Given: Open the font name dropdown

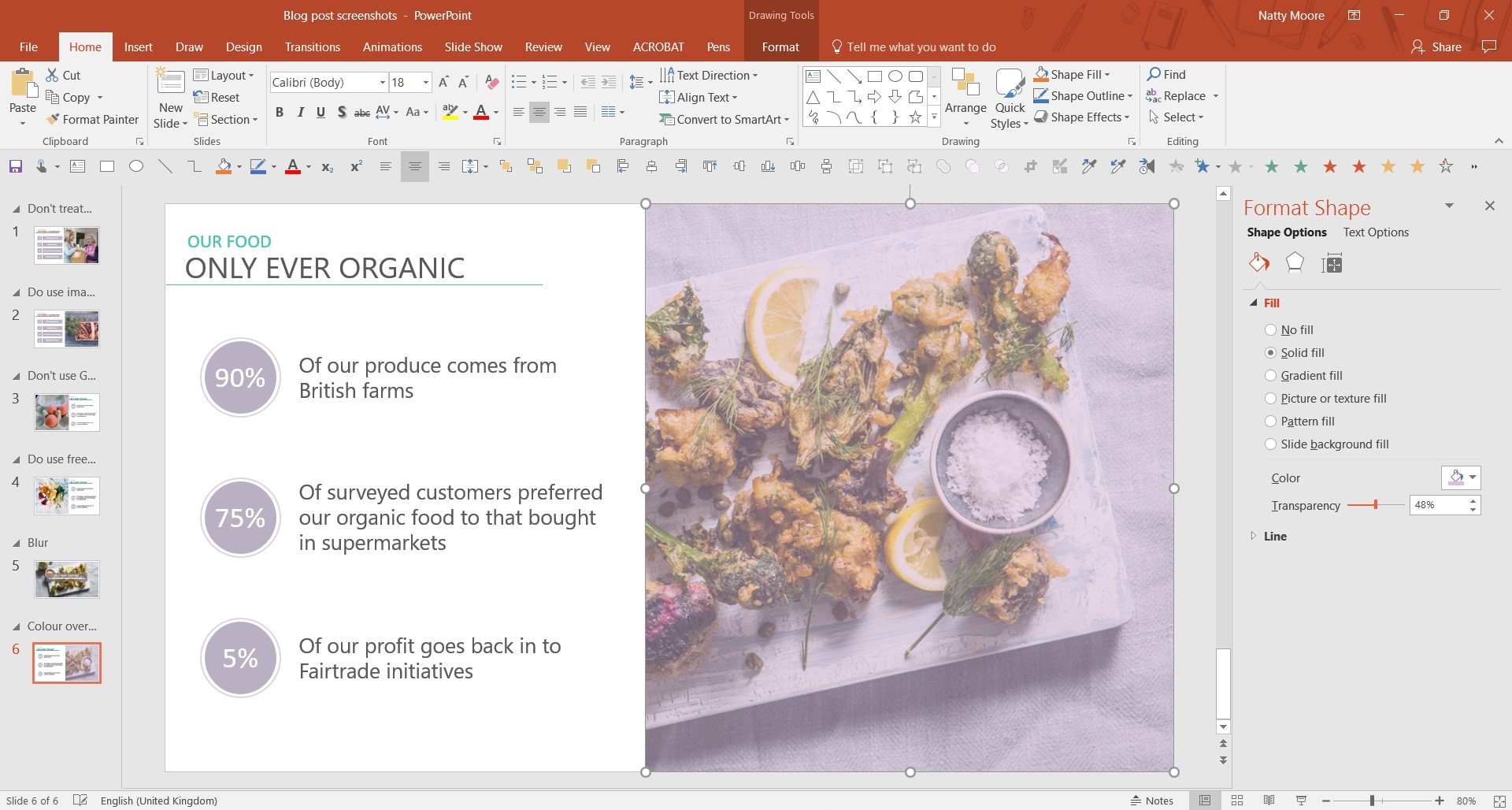Looking at the screenshot, I should [x=383, y=82].
